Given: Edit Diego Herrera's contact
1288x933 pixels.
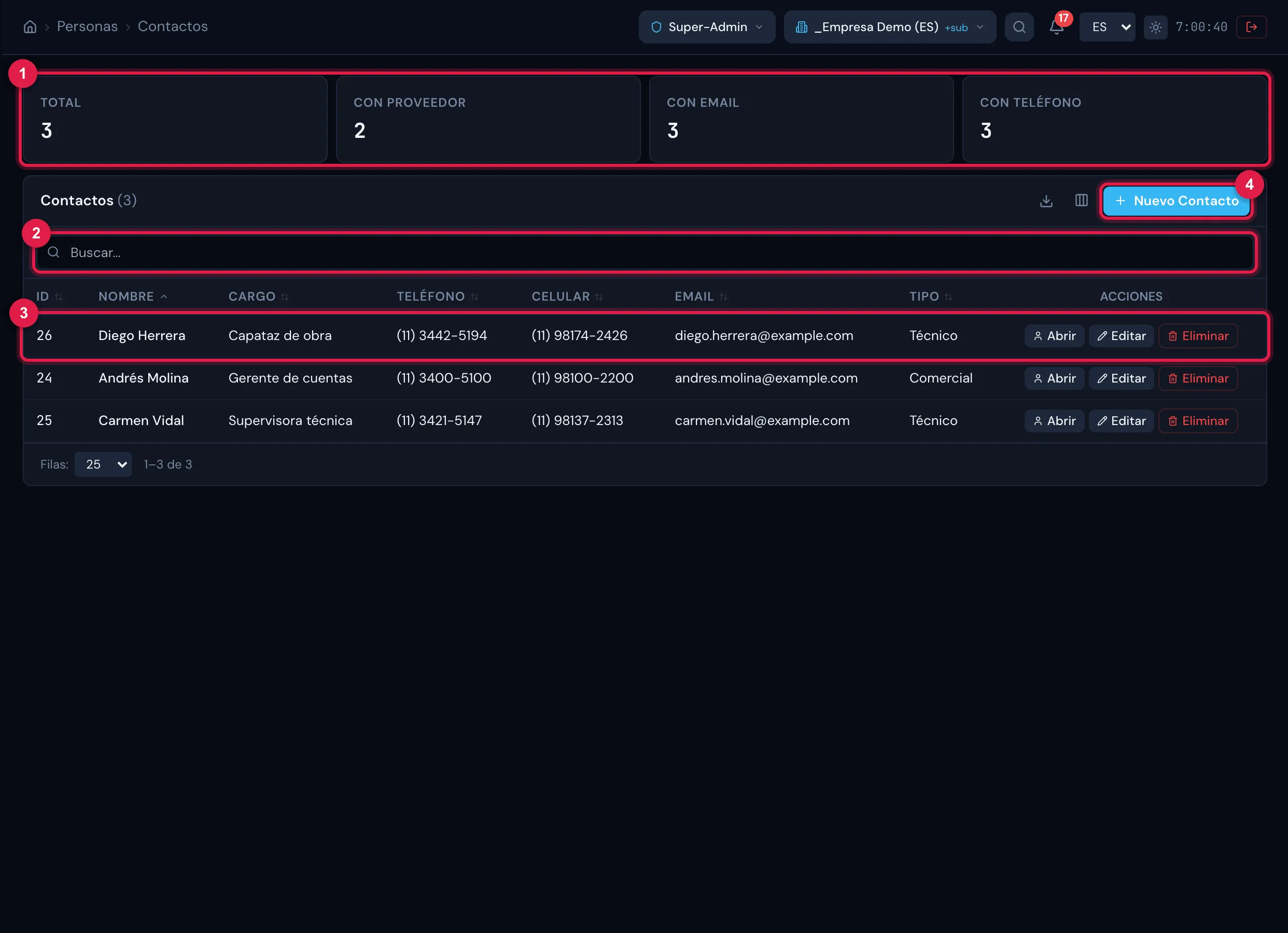Looking at the screenshot, I should [1121, 335].
